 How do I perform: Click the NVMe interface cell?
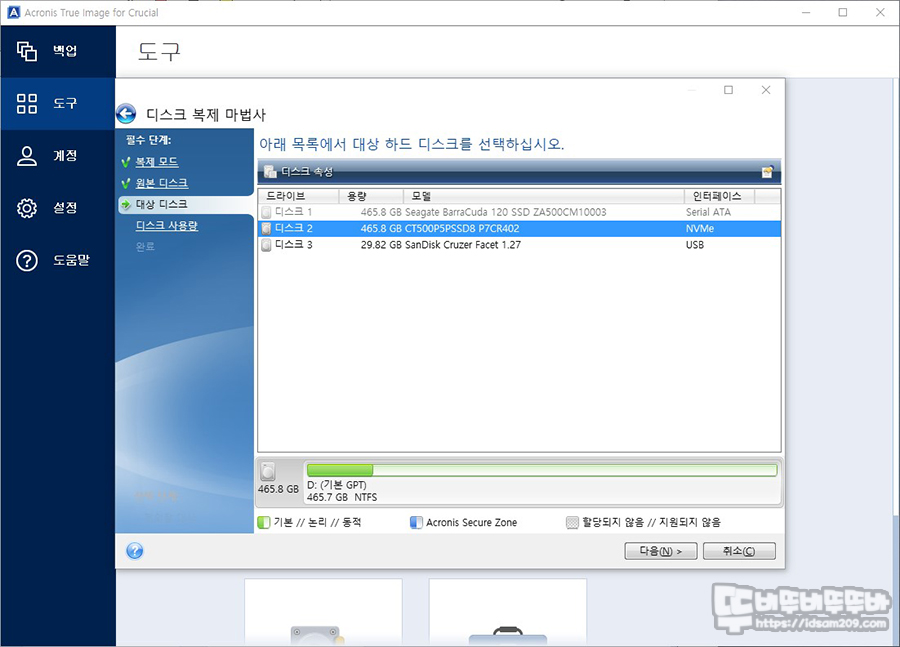[x=700, y=228]
